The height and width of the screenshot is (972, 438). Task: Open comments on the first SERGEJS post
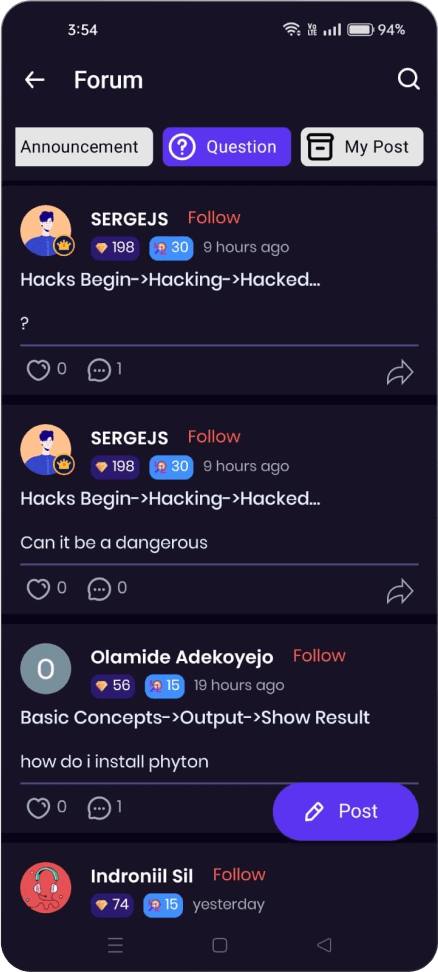[99, 371]
